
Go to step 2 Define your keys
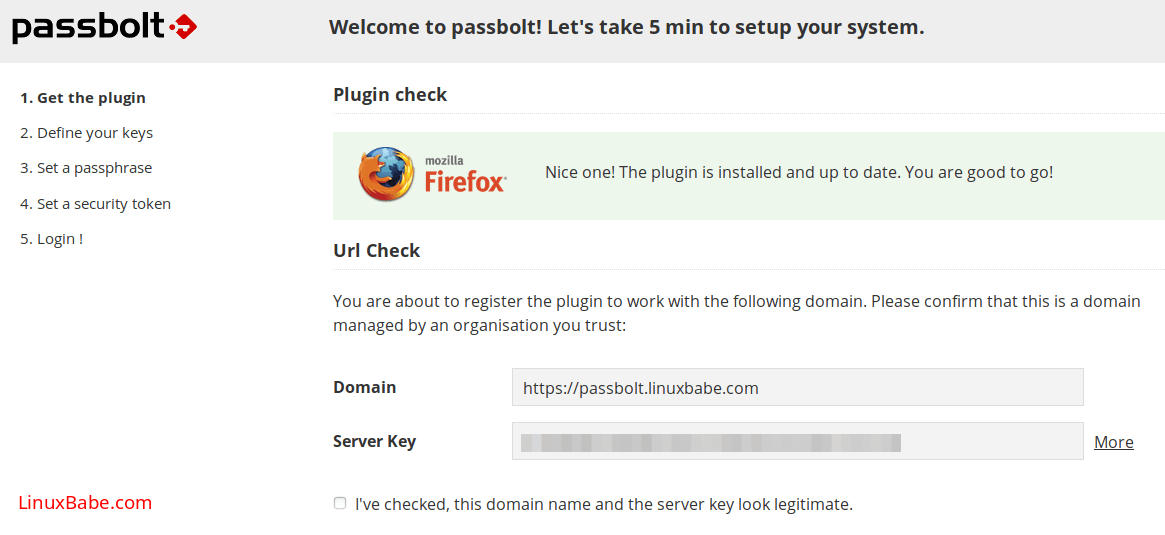(86, 133)
